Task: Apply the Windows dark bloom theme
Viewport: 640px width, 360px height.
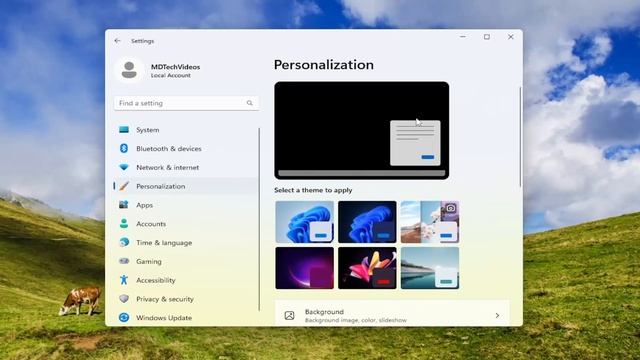Action: 367,222
